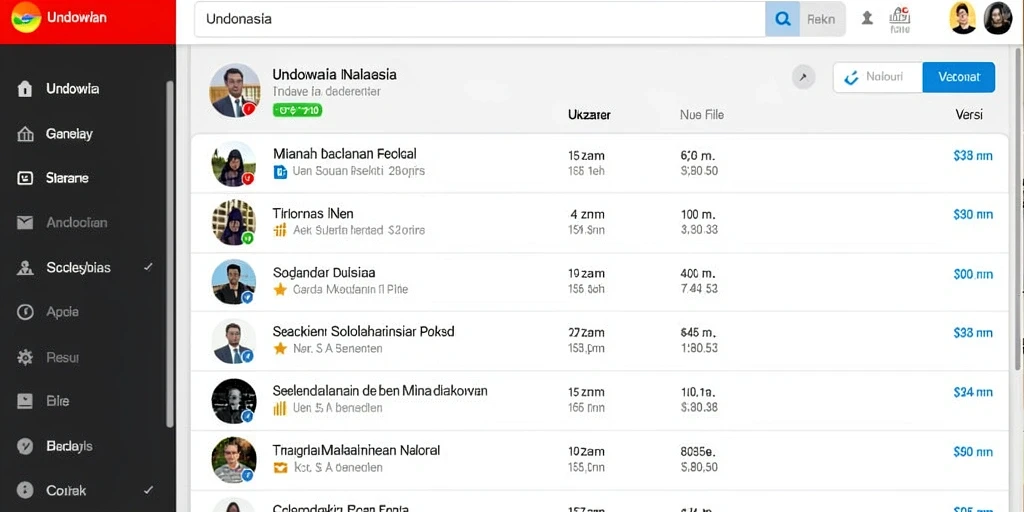Click the gold star under Sodandar Dulsiaa
Screen dimensions: 1024x512
tap(280, 289)
